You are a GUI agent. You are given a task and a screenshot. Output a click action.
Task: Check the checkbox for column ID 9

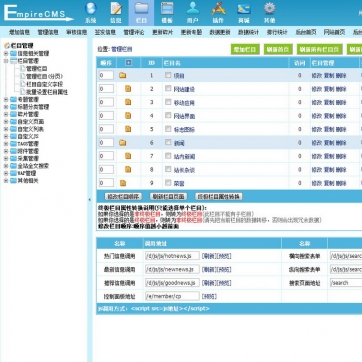[x=168, y=183]
